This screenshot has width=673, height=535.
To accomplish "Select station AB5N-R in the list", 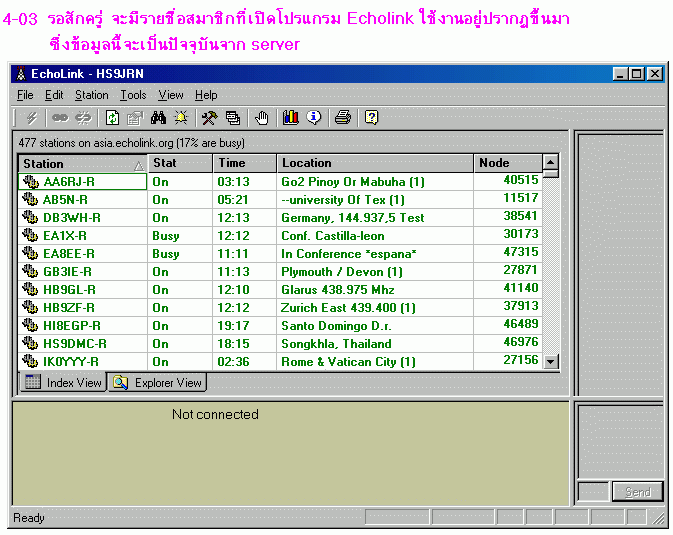I will point(65,200).
